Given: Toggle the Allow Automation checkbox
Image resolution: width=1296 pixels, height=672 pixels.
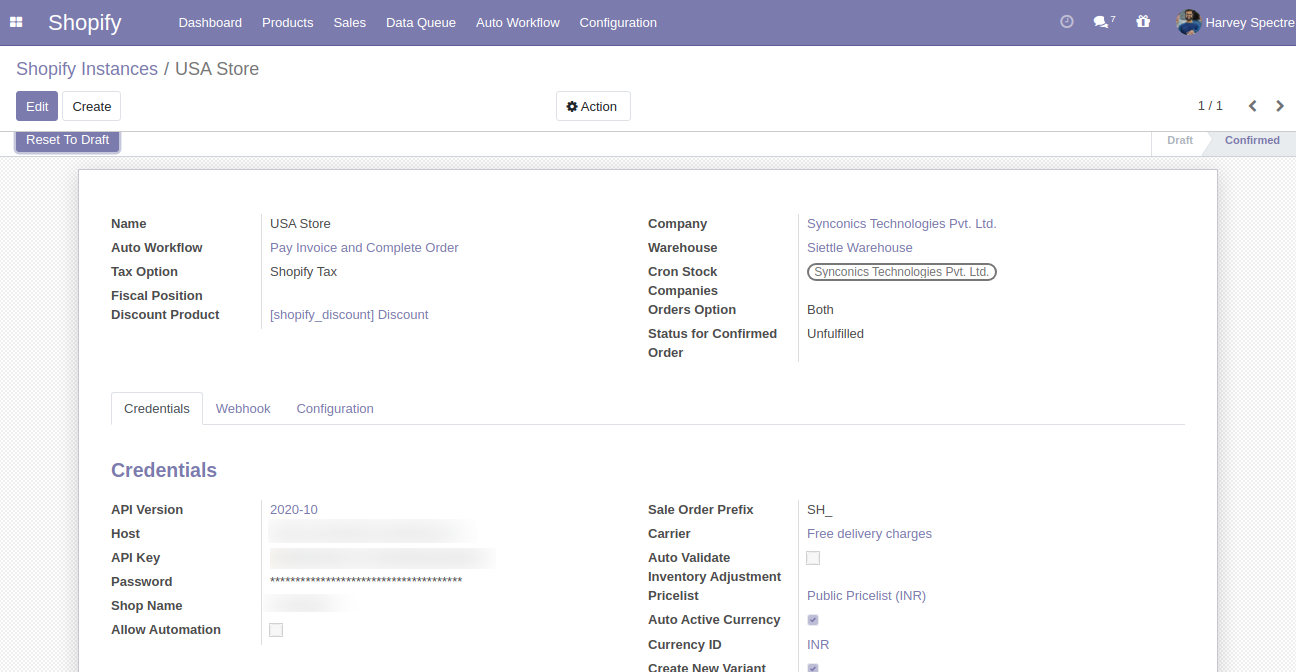Looking at the screenshot, I should point(276,630).
